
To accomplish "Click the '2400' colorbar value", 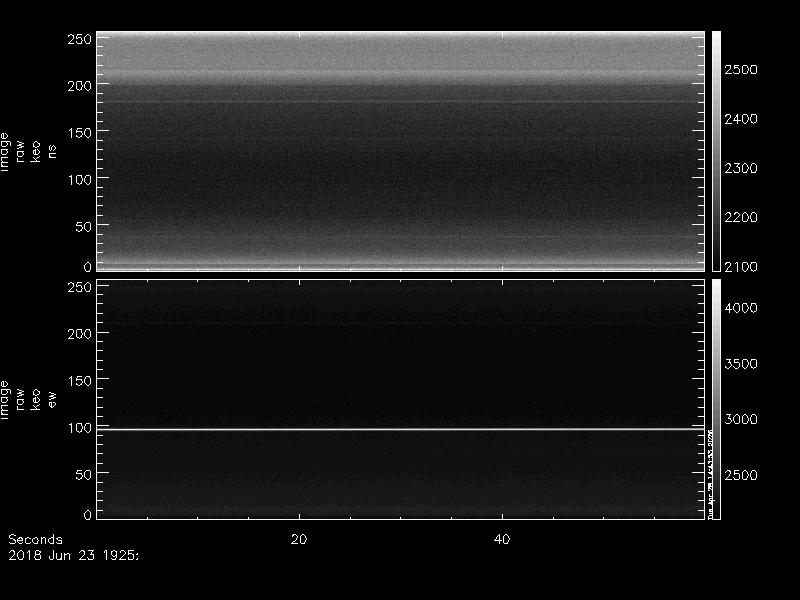I will pyautogui.click(x=741, y=119).
